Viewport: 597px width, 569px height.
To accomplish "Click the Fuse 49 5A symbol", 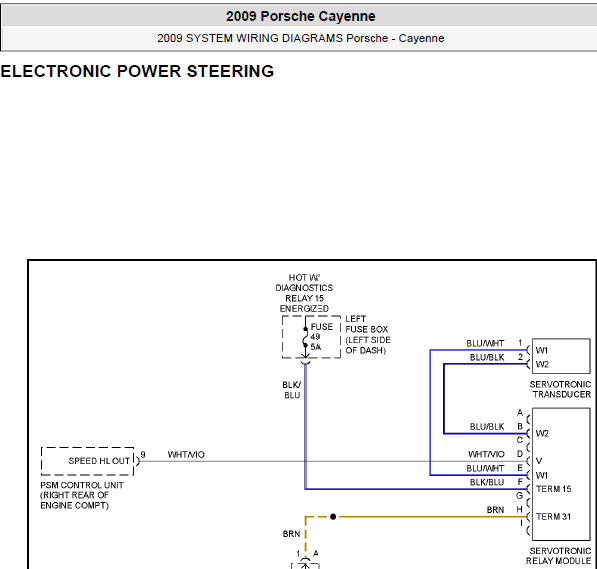I will click(x=305, y=337).
